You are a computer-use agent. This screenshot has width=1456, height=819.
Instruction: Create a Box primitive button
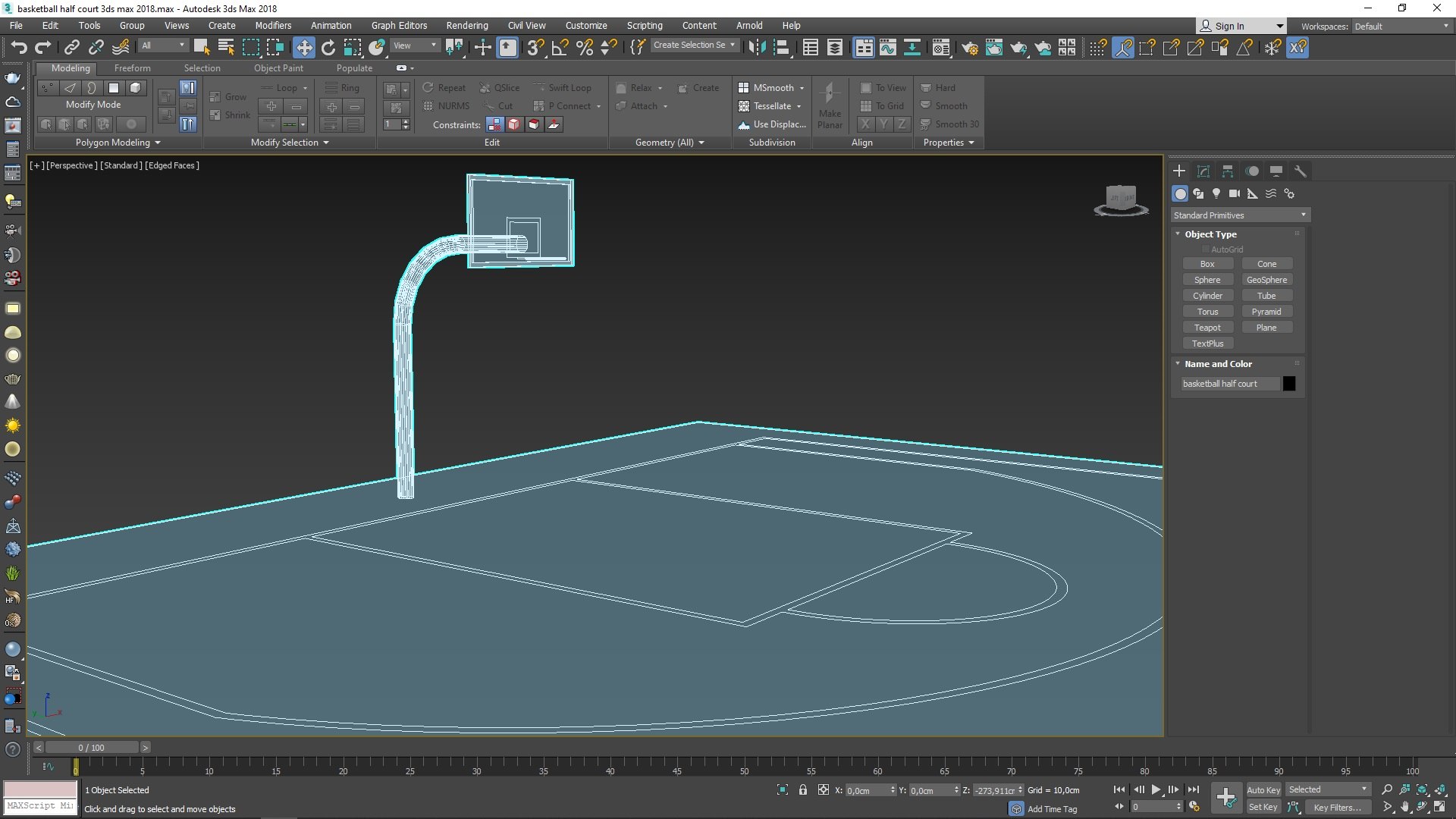click(x=1207, y=264)
